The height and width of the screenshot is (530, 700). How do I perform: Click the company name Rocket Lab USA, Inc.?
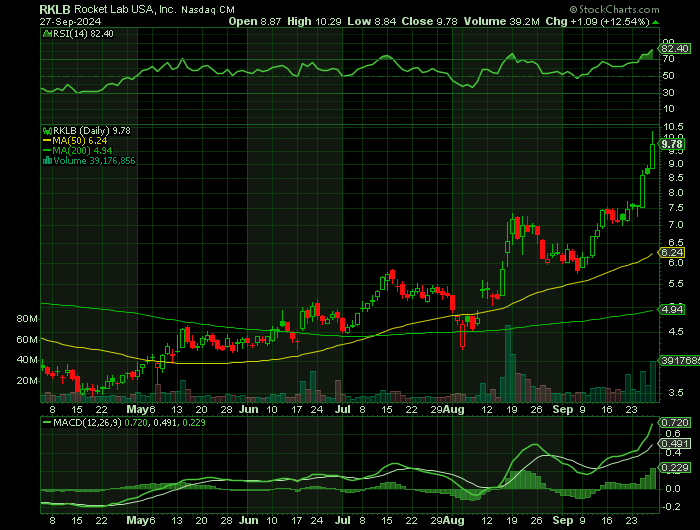pos(125,9)
